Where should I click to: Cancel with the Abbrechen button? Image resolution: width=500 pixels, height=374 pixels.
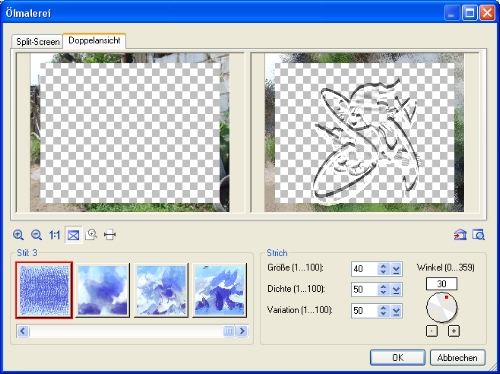tap(457, 358)
